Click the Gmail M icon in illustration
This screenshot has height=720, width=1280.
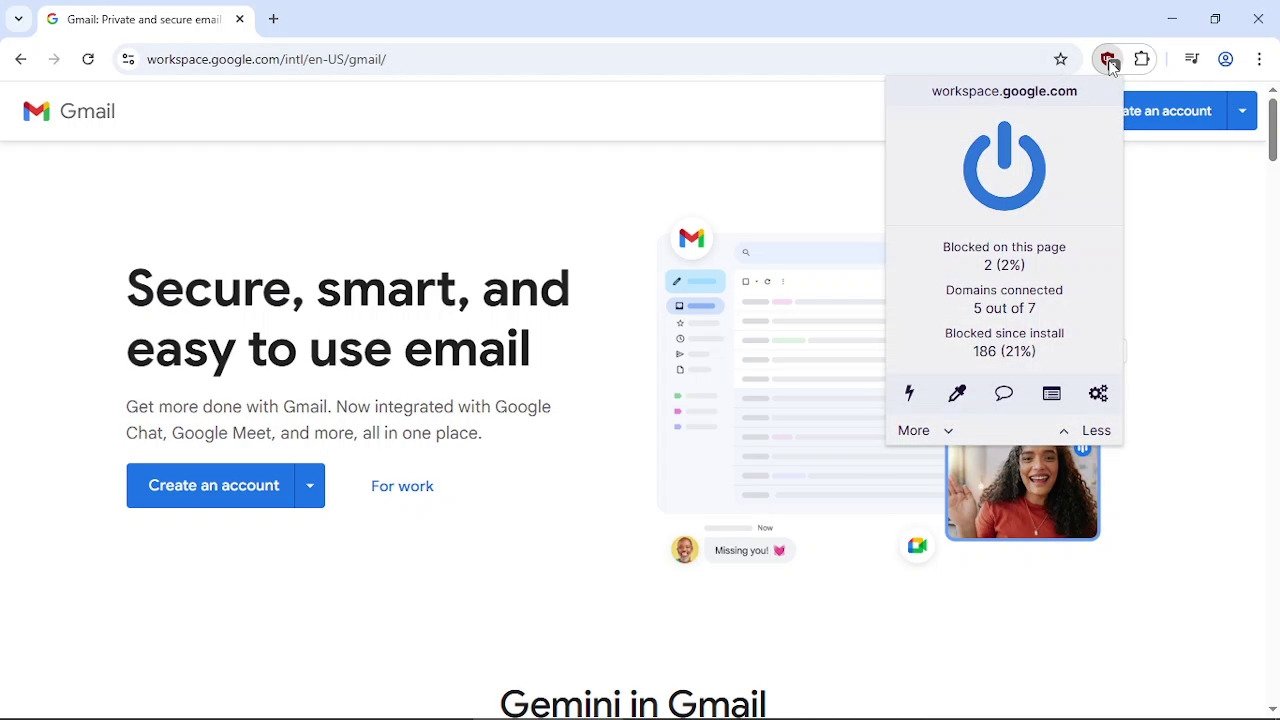691,238
